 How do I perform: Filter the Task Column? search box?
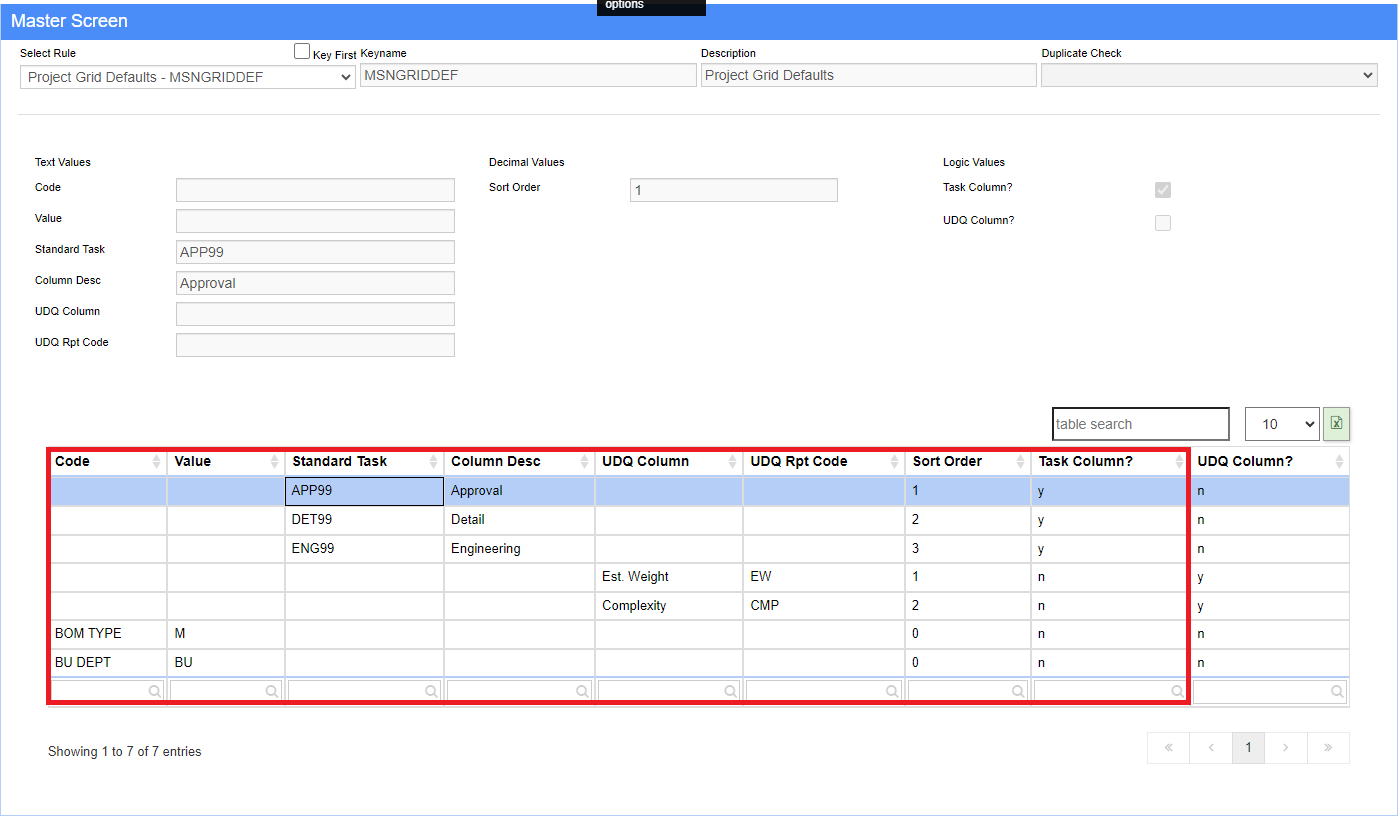(x=1111, y=690)
